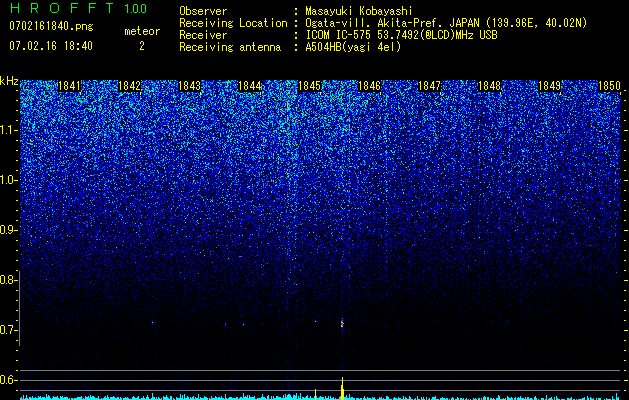Click the 1845 time marker

click(310, 86)
